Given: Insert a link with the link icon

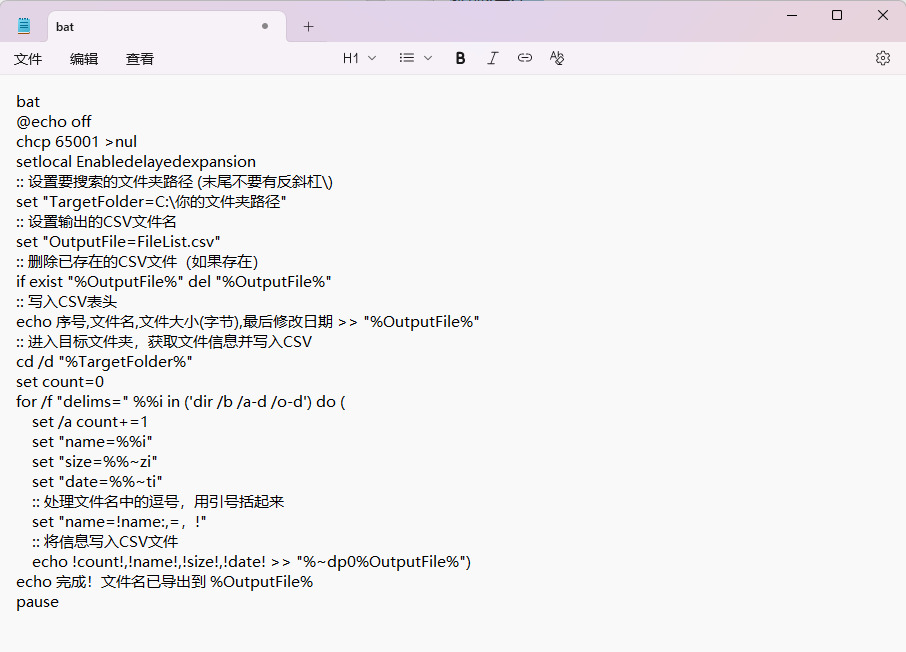Looking at the screenshot, I should pos(524,58).
